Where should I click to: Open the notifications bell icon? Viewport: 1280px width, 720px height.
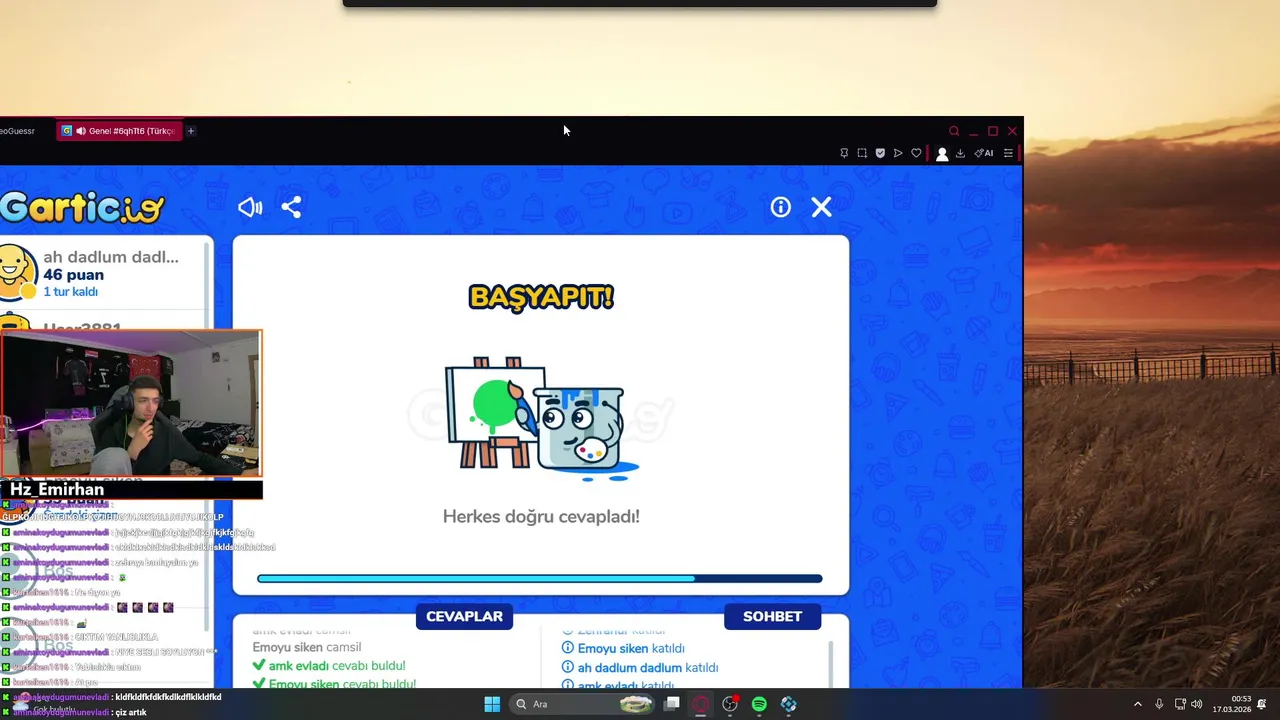1262,704
